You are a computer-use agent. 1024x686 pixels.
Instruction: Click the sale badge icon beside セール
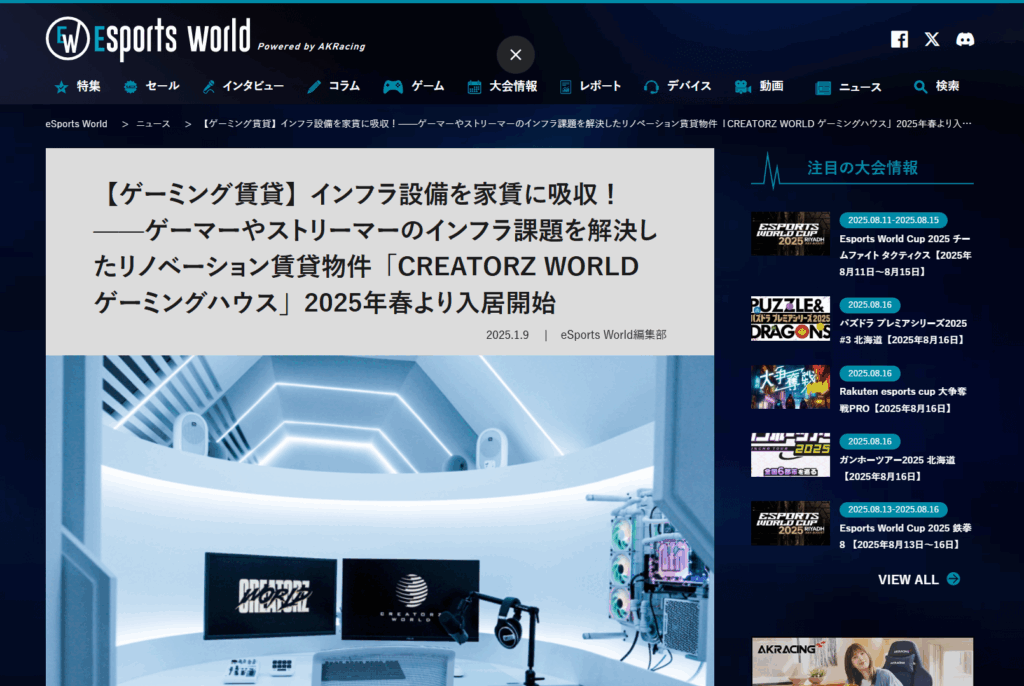131,87
